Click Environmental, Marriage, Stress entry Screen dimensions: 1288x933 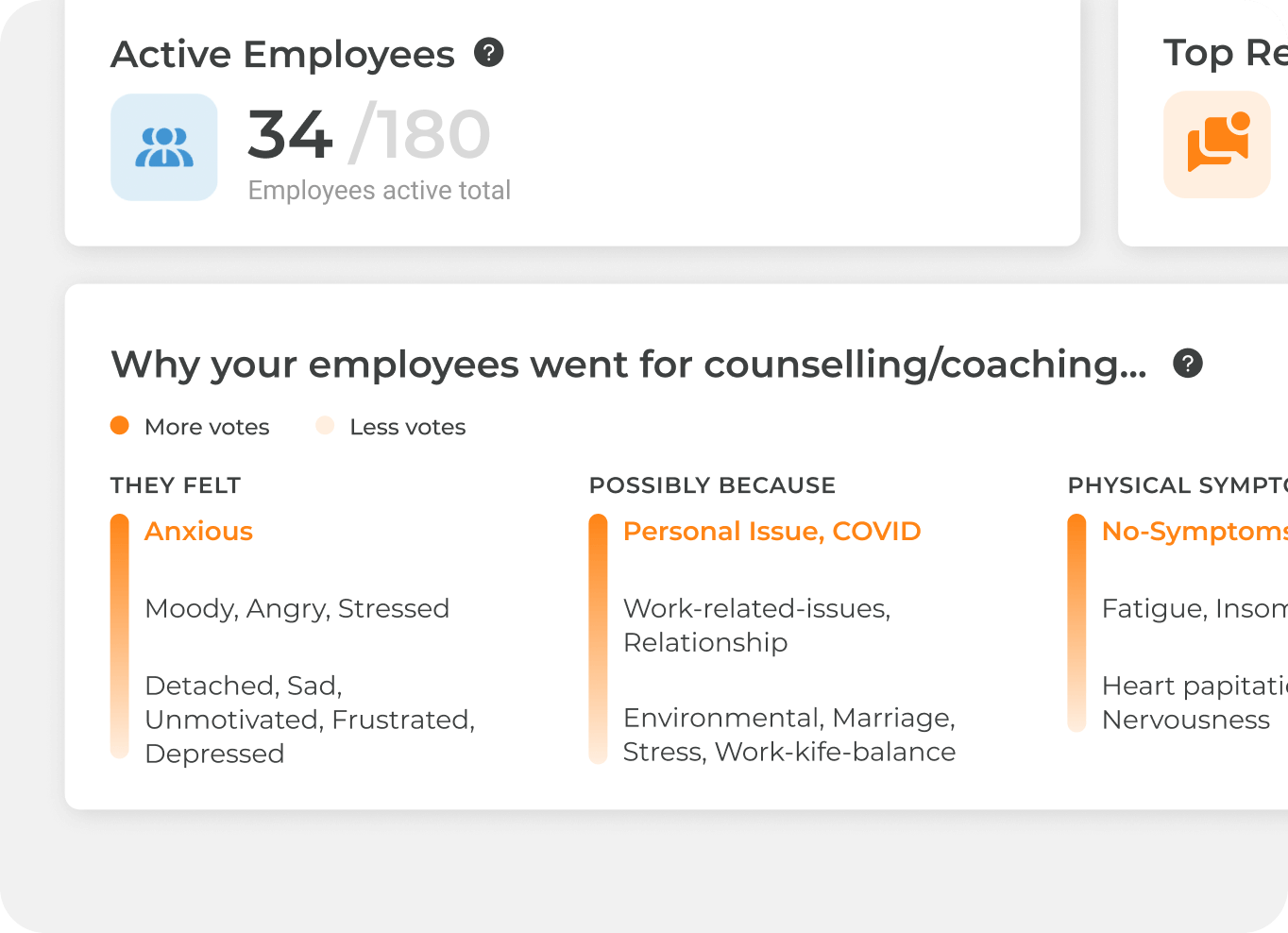point(788,735)
